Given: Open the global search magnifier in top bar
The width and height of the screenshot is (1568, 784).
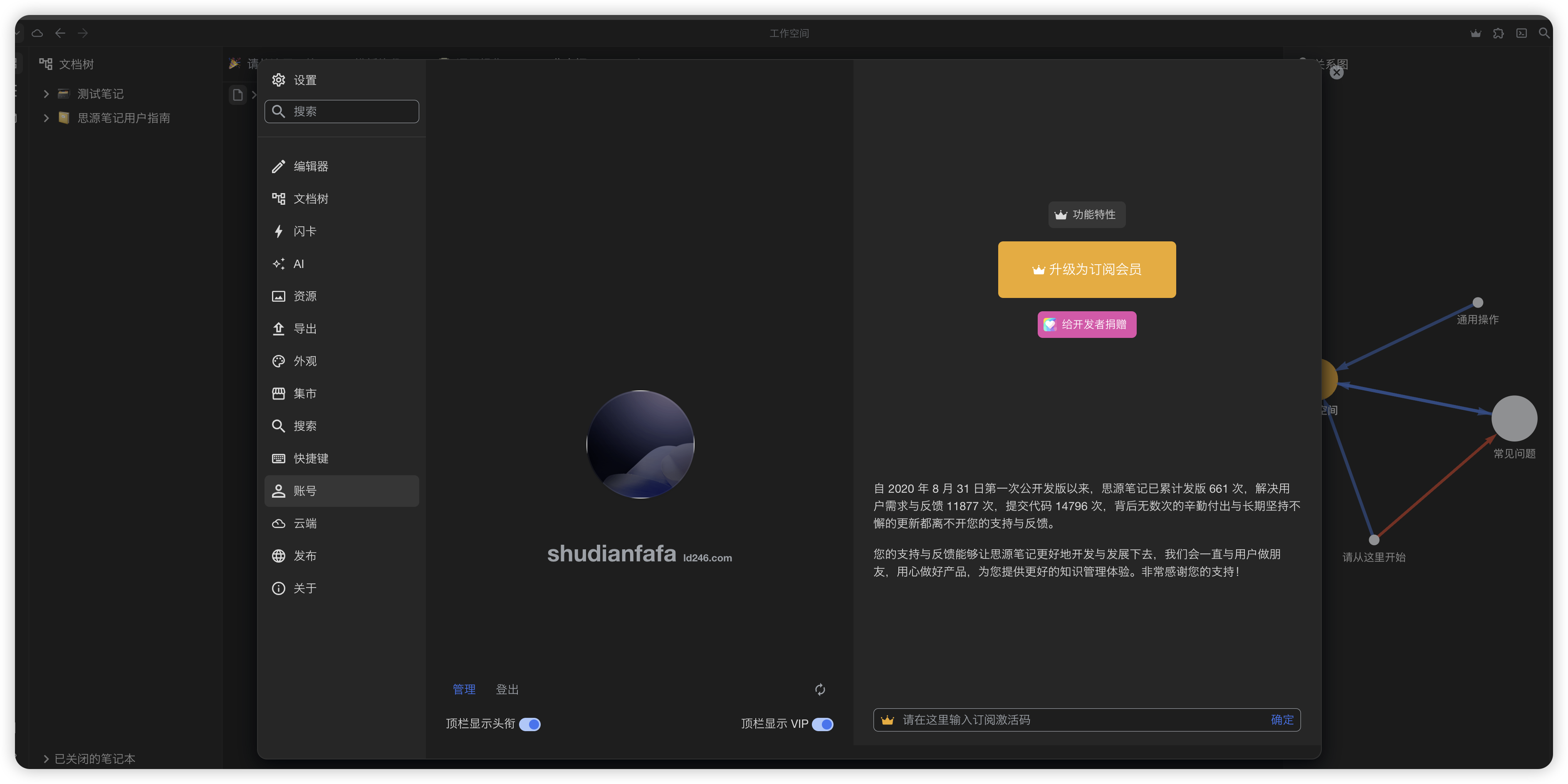Looking at the screenshot, I should (1543, 34).
